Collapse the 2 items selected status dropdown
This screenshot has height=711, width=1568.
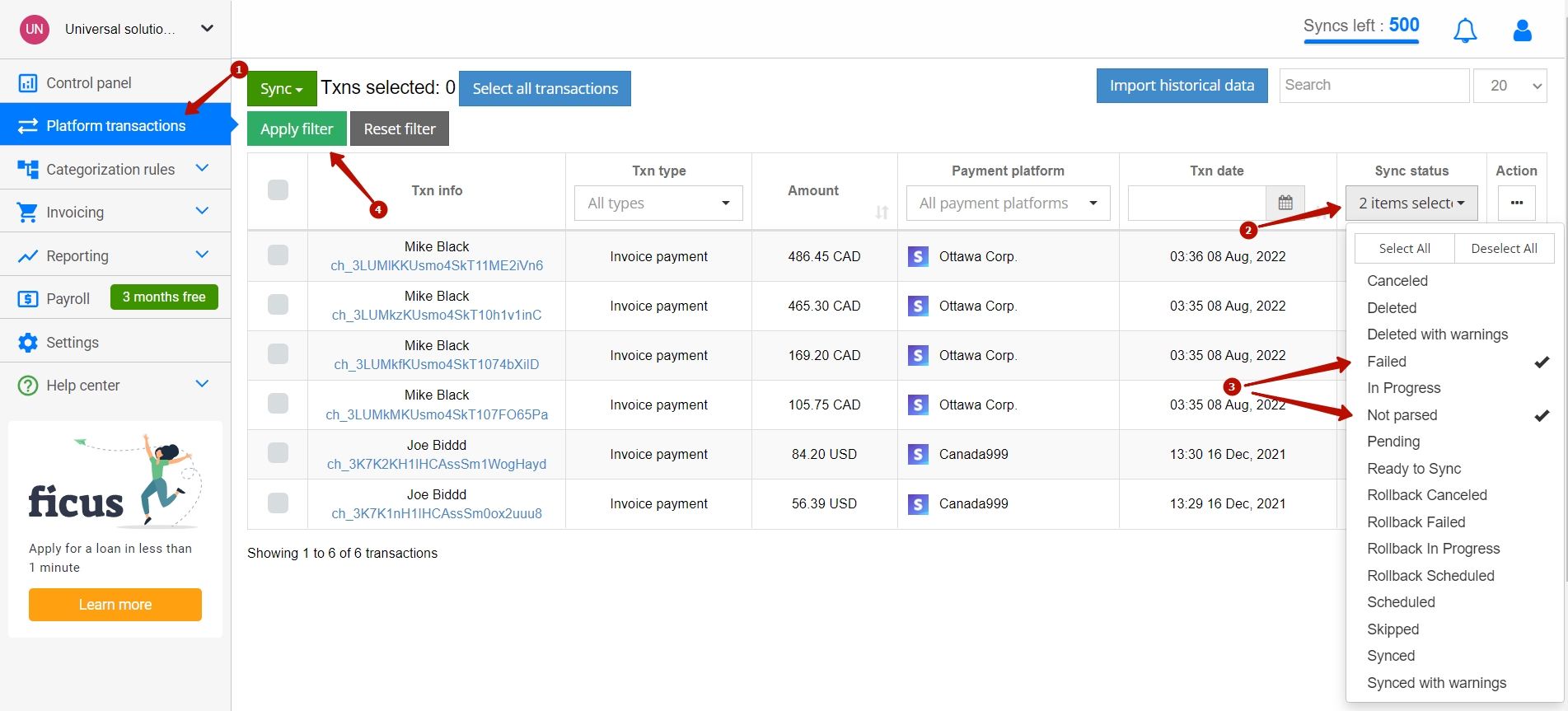1411,203
